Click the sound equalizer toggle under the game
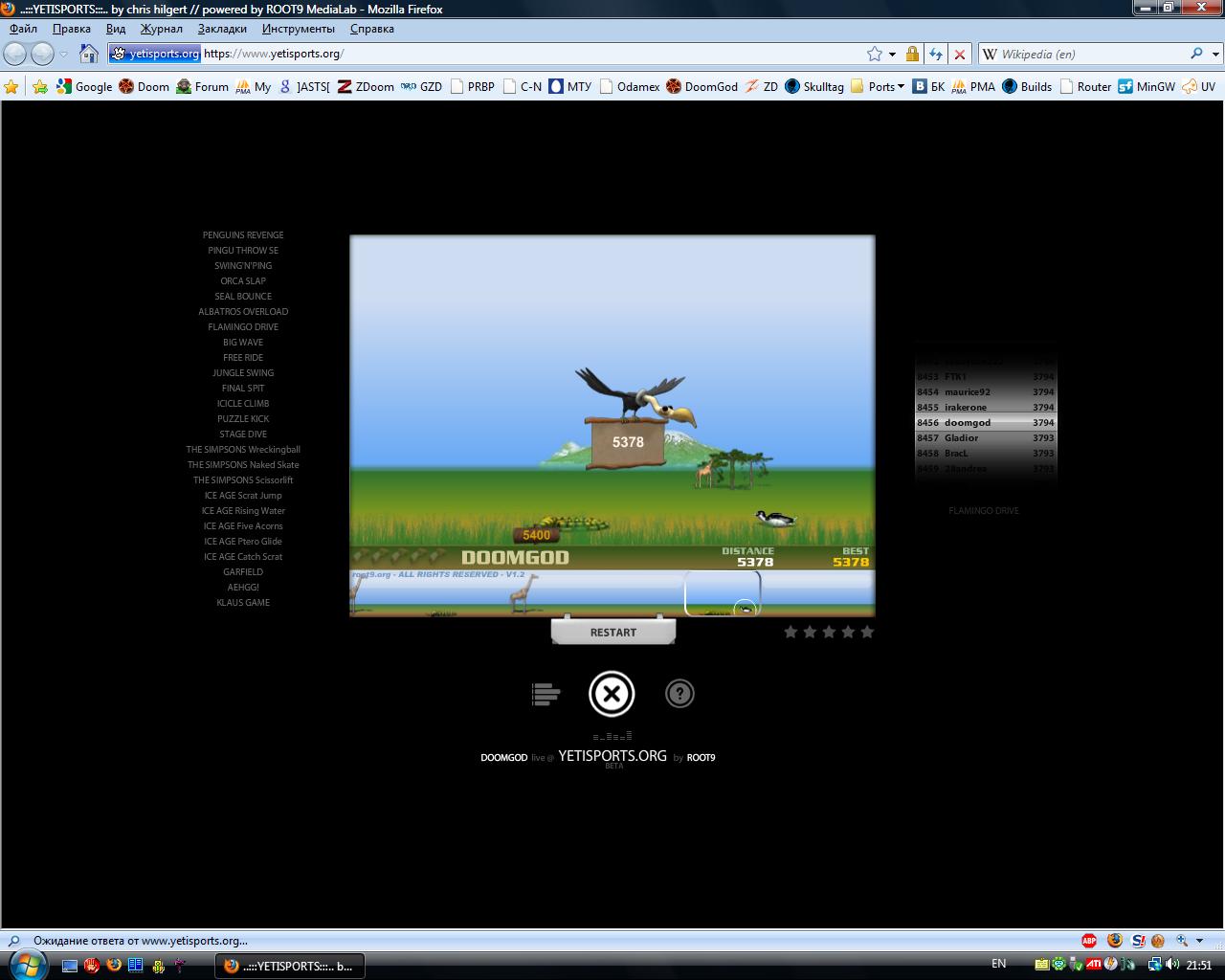1225x980 pixels. (x=612, y=736)
